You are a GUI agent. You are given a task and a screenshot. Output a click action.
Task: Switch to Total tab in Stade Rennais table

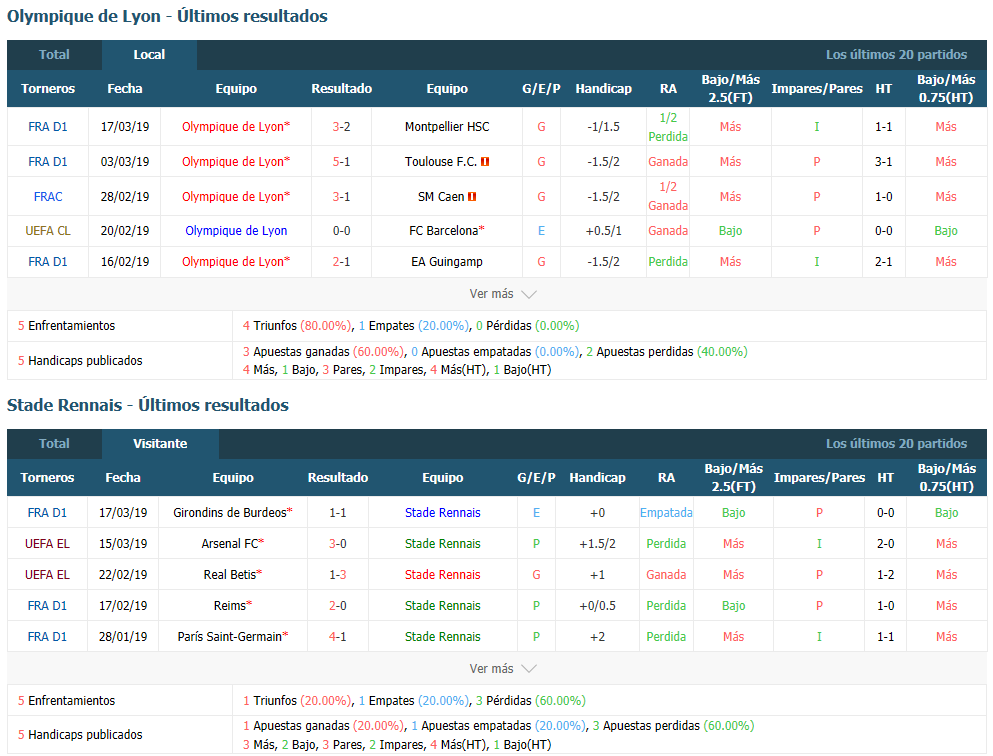pos(54,444)
